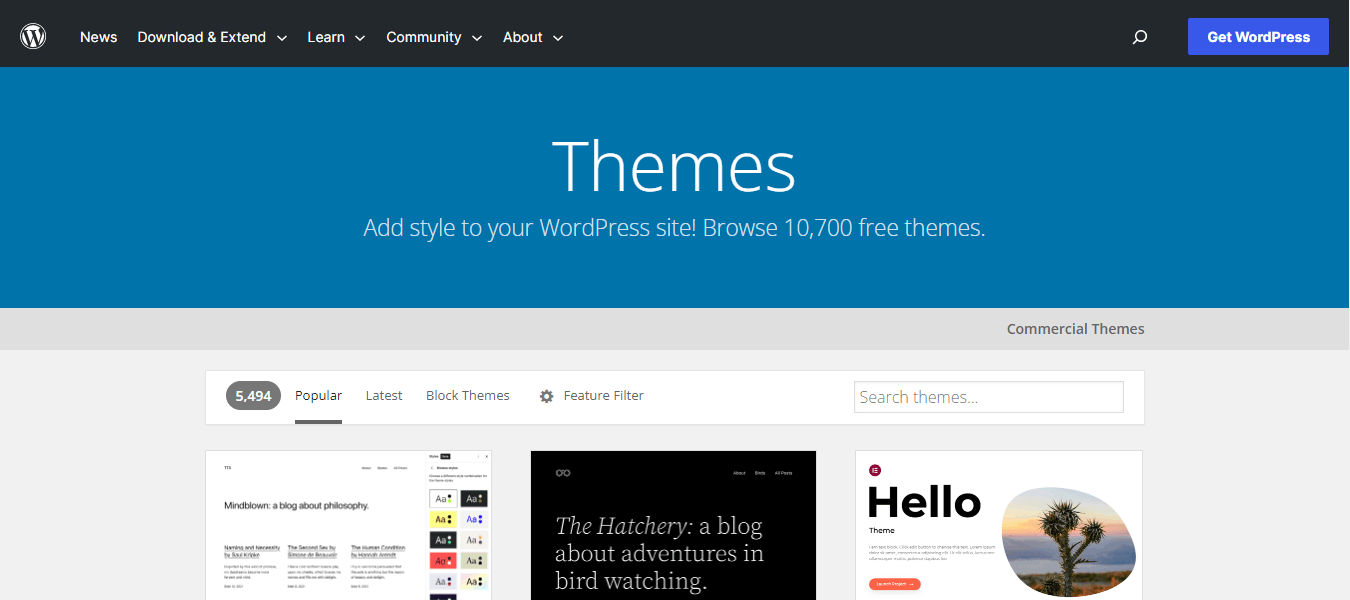Image resolution: width=1350 pixels, height=600 pixels.
Task: Click the Elementor logo in Hello theme
Action: point(875,469)
